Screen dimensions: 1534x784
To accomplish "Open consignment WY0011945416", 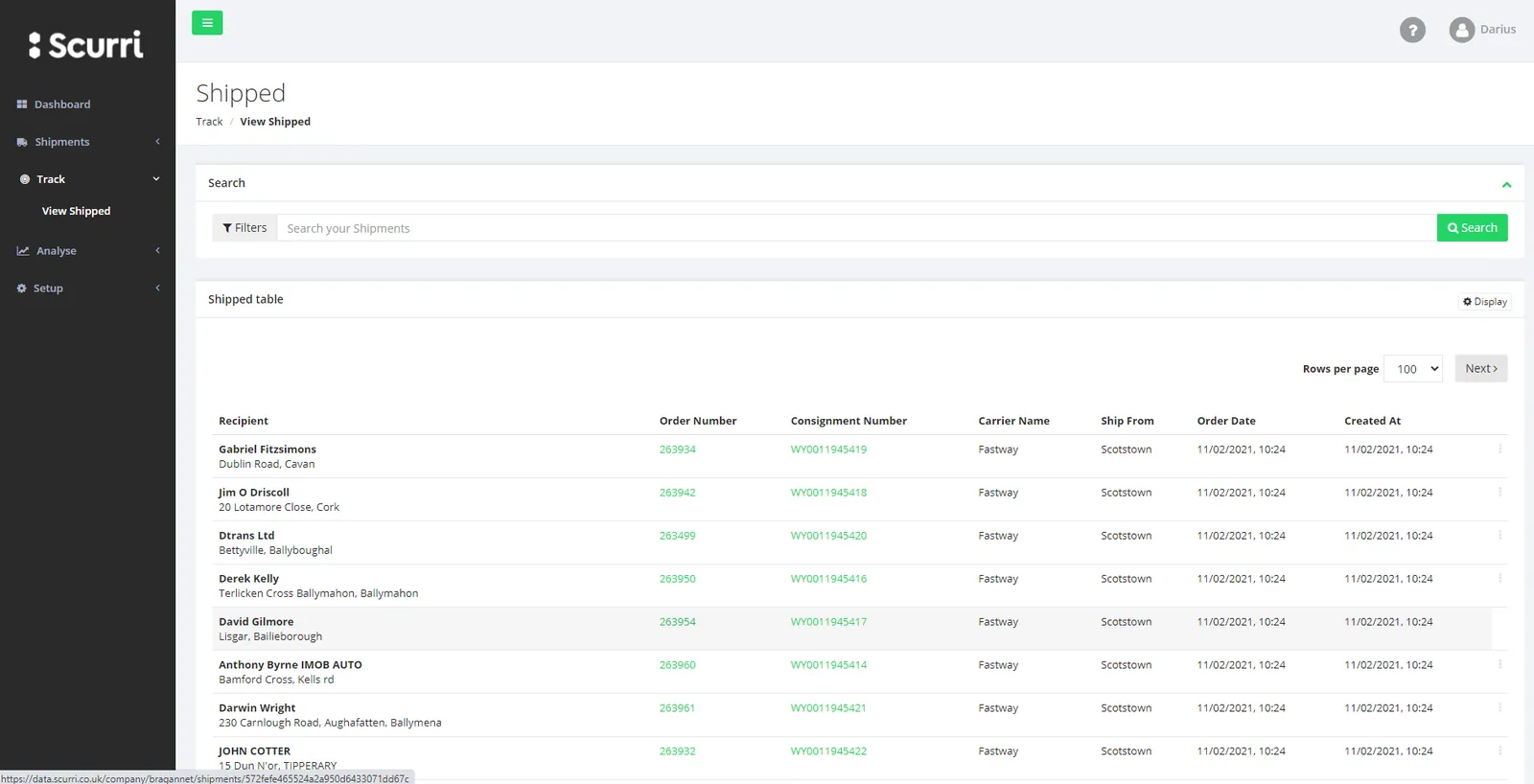I will pyautogui.click(x=828, y=579).
